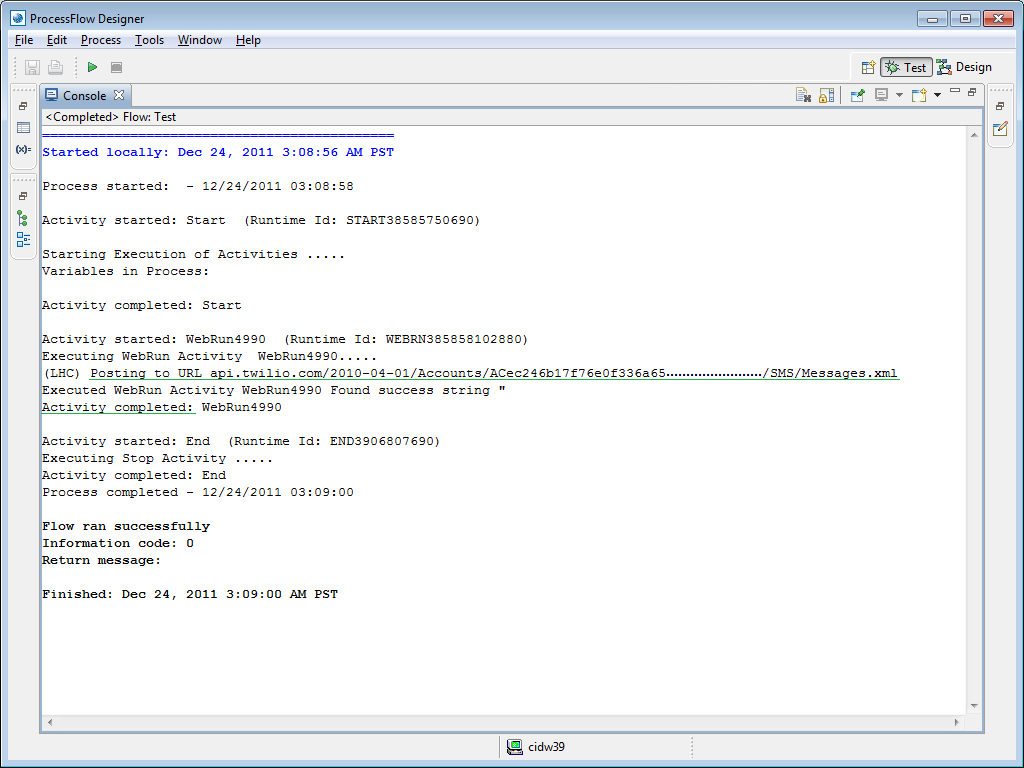Click the Open Perspective icon
Image resolution: width=1024 pixels, height=768 pixels.
pyautogui.click(x=868, y=67)
